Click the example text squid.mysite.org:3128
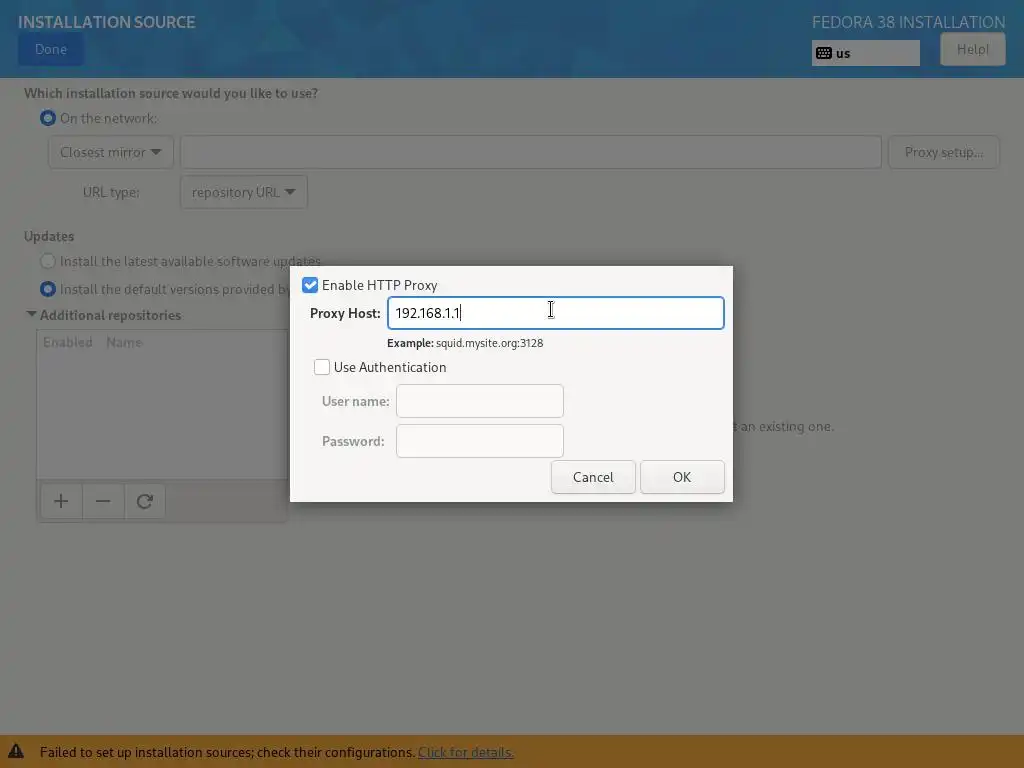The height and width of the screenshot is (768, 1024). 489,343
